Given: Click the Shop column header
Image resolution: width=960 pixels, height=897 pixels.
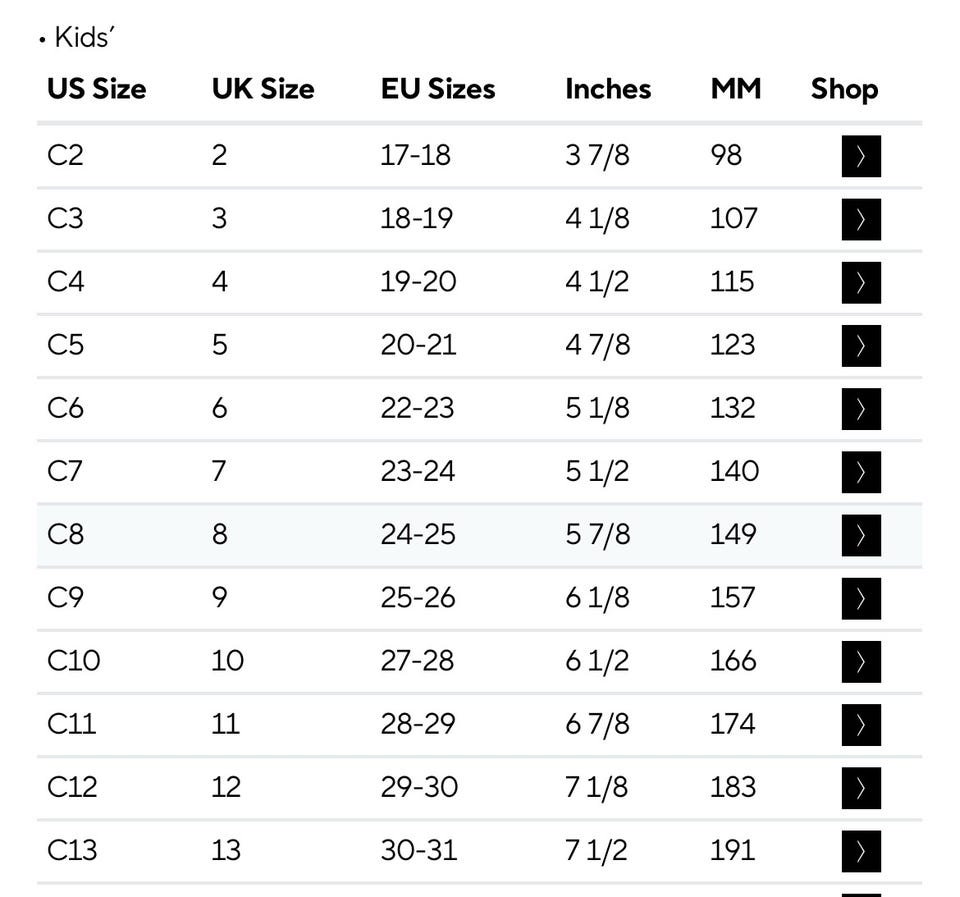Looking at the screenshot, I should pyautogui.click(x=845, y=89).
